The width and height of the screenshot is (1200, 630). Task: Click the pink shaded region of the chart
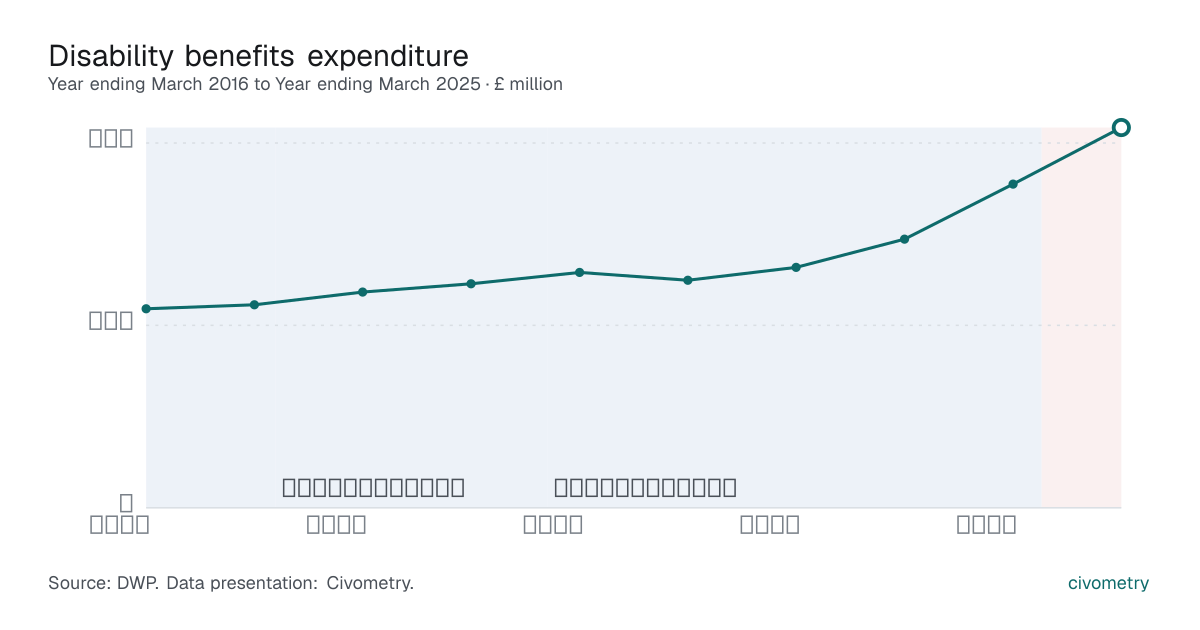(x=1081, y=318)
